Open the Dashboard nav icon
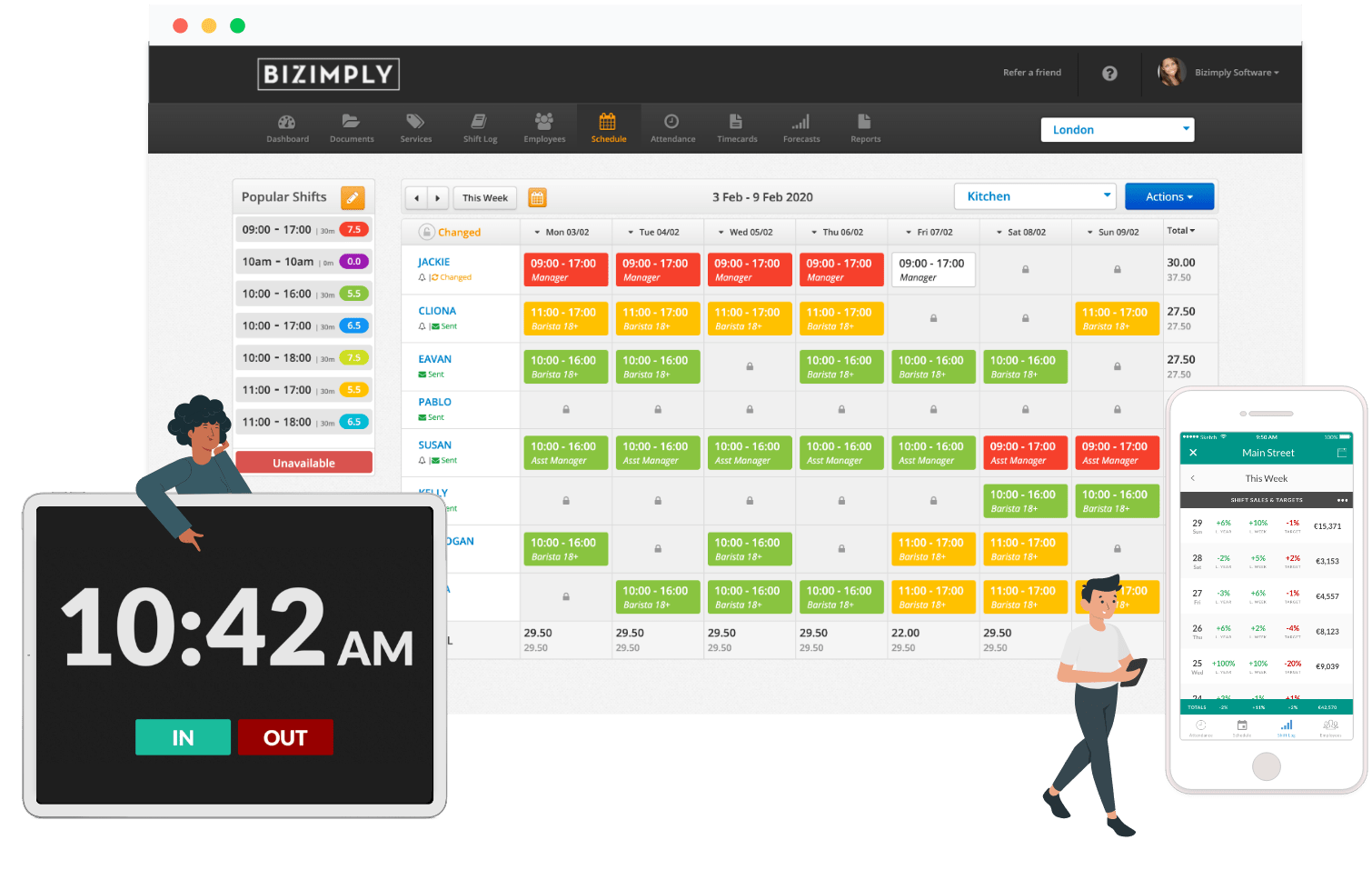Screen dimensions: 1372x890 coord(287,122)
